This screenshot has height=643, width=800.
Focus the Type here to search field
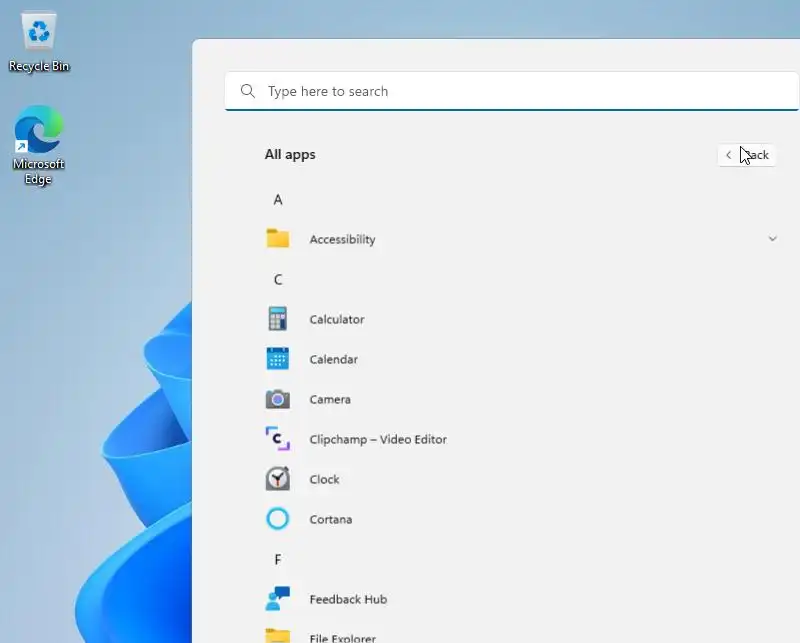click(x=512, y=91)
